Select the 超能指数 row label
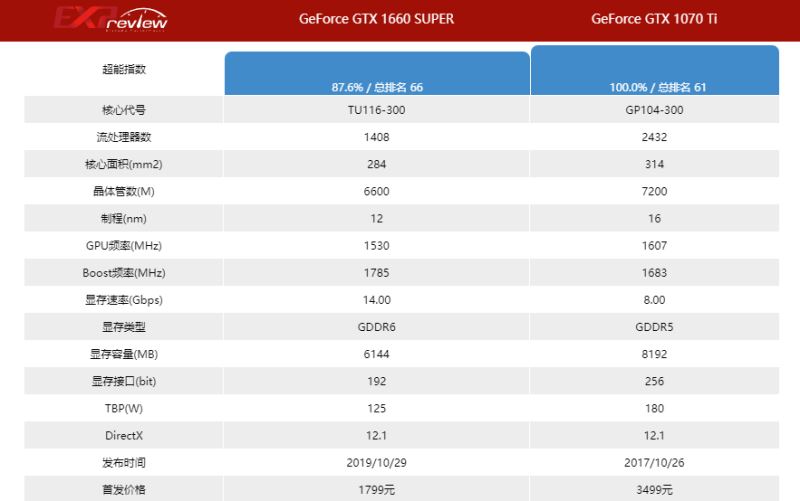 124,69
